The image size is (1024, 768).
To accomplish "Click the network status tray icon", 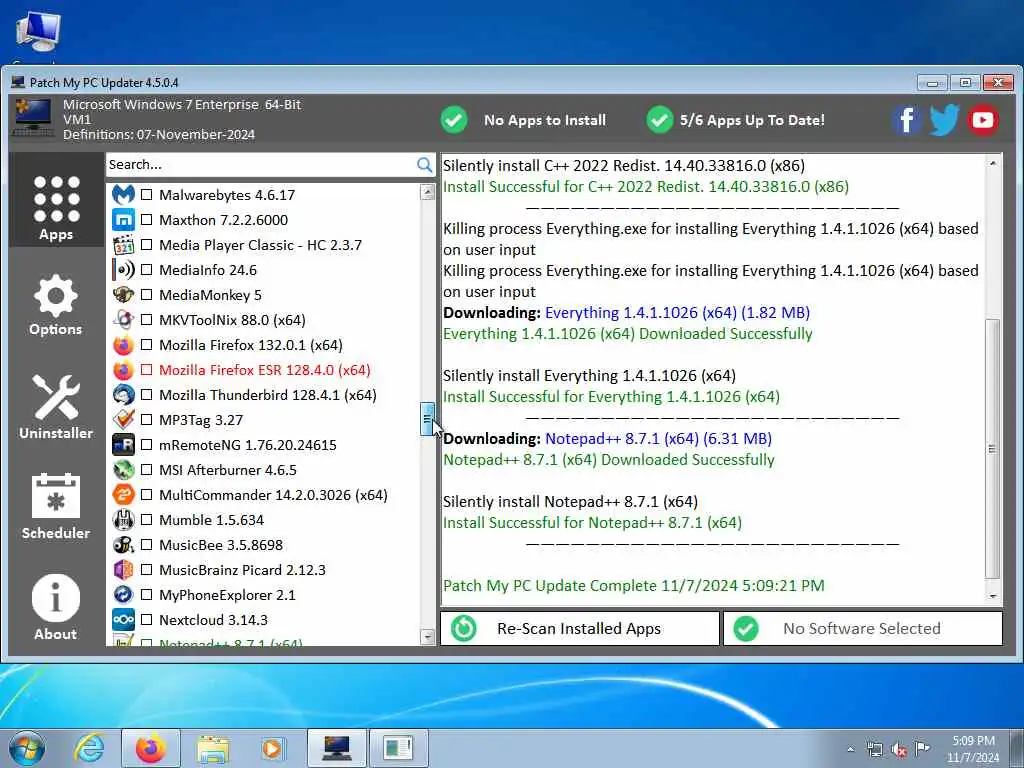I will 874,750.
